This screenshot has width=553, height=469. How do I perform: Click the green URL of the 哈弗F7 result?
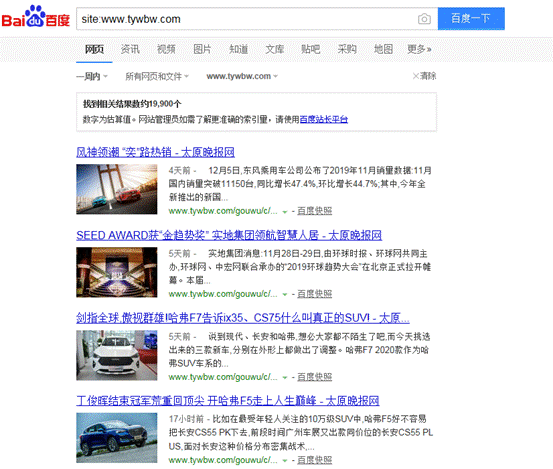point(223,377)
